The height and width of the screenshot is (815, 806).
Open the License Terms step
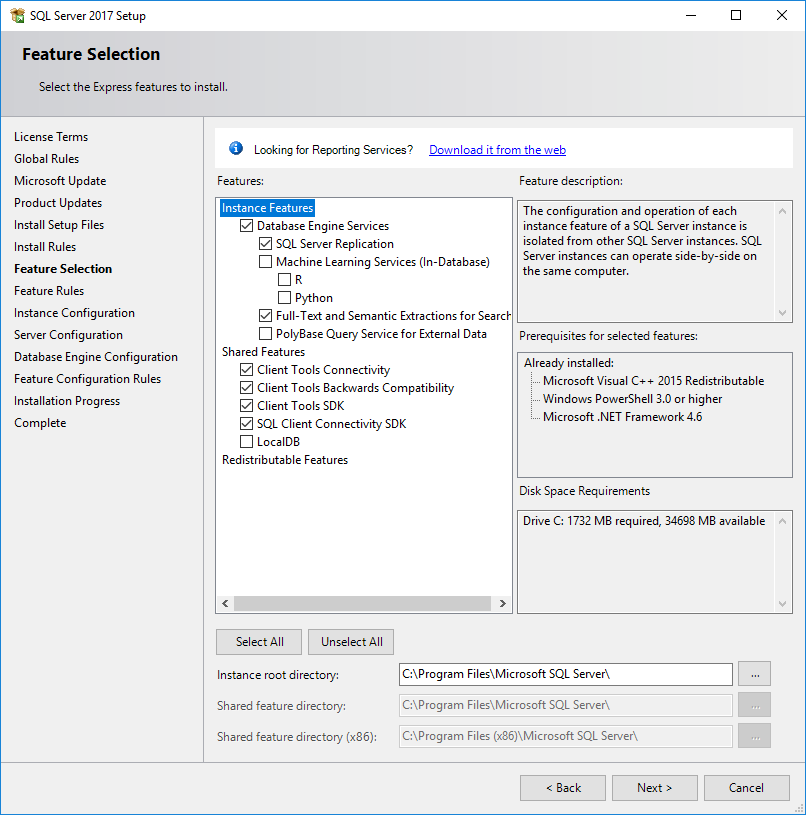click(x=51, y=137)
